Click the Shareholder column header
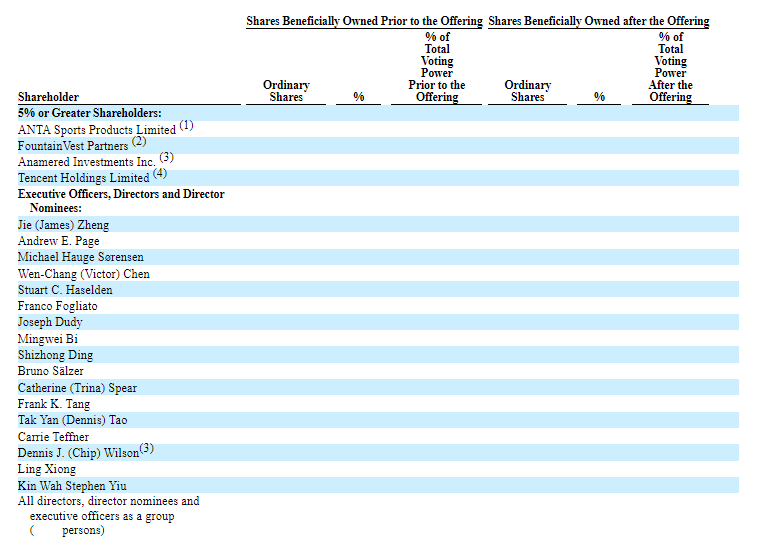Image resolution: width=769 pixels, height=547 pixels. [48, 97]
